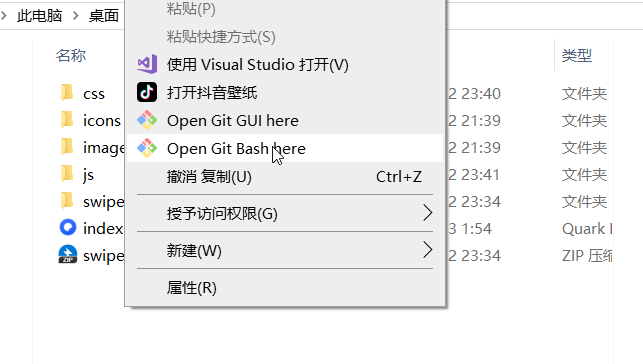Select the Quark index file icon
This screenshot has width=643, height=364.
[x=68, y=228]
